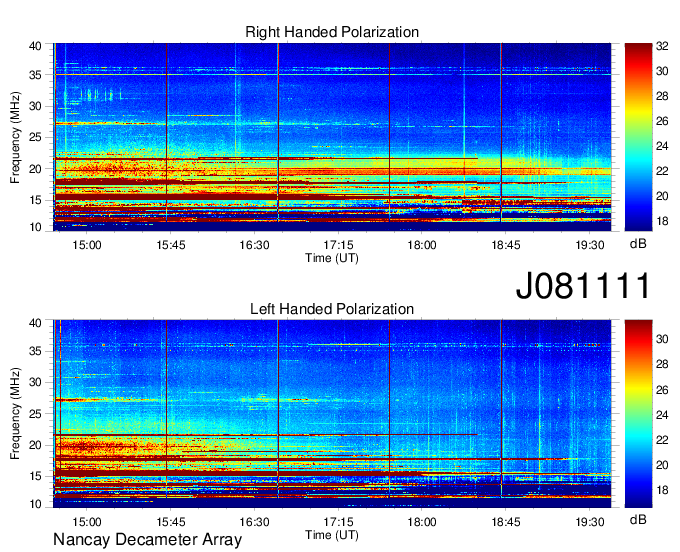This screenshot has height=552, width=680.
Task: Click the Nancay Decameter Array caption
Action: [147, 540]
